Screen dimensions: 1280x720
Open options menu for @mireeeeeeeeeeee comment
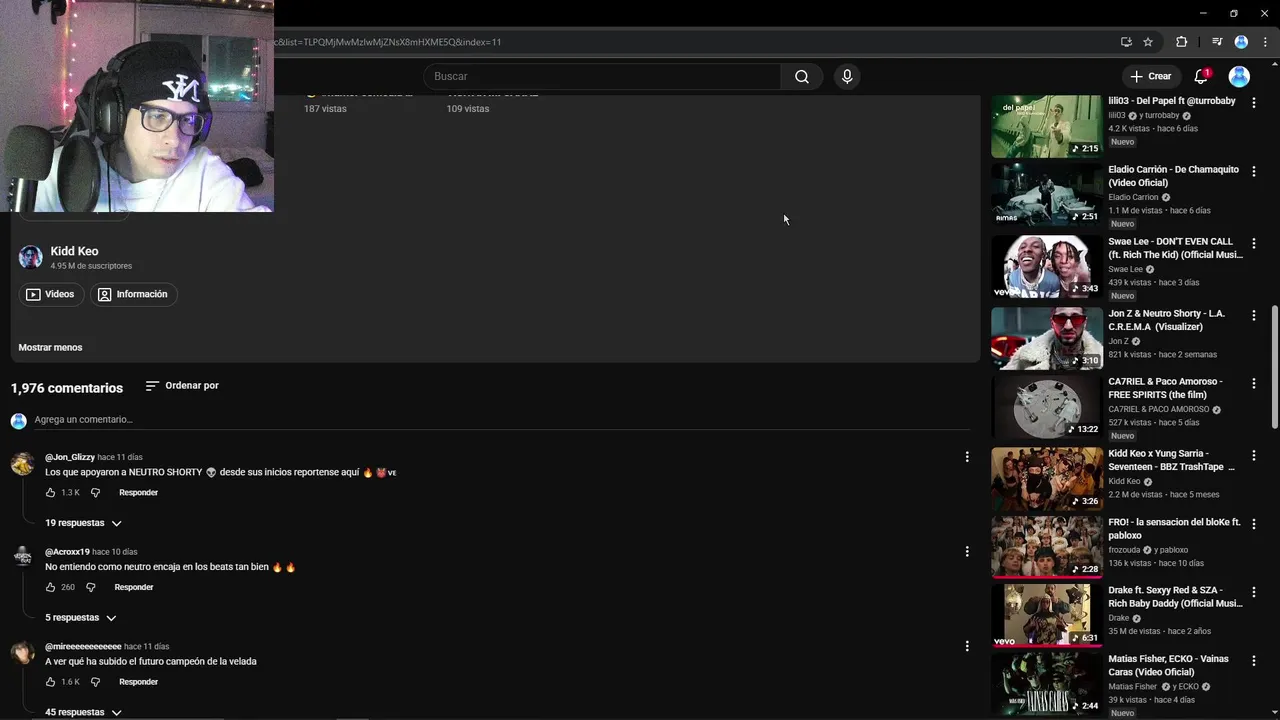(967, 646)
